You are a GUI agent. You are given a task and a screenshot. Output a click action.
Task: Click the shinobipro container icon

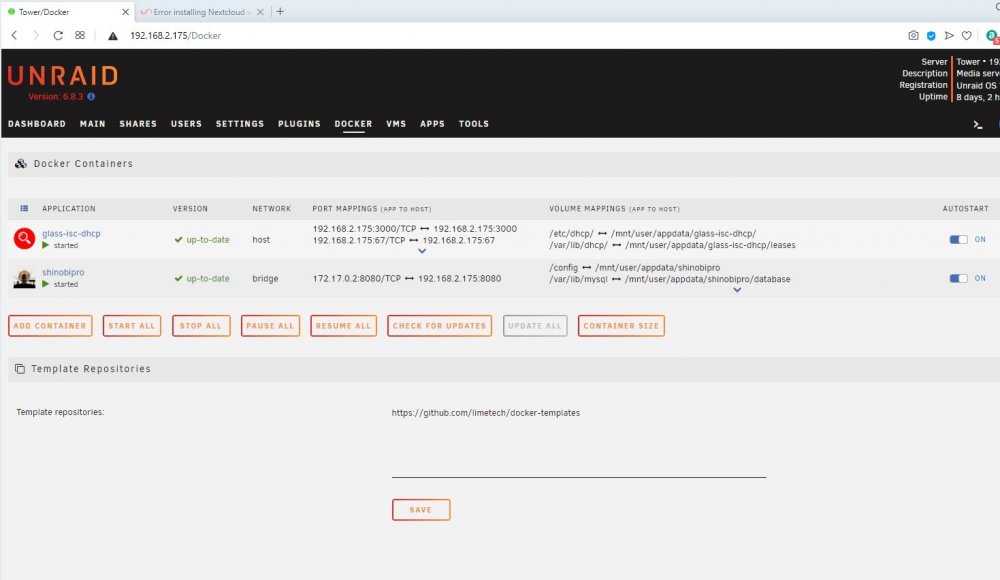(24, 278)
